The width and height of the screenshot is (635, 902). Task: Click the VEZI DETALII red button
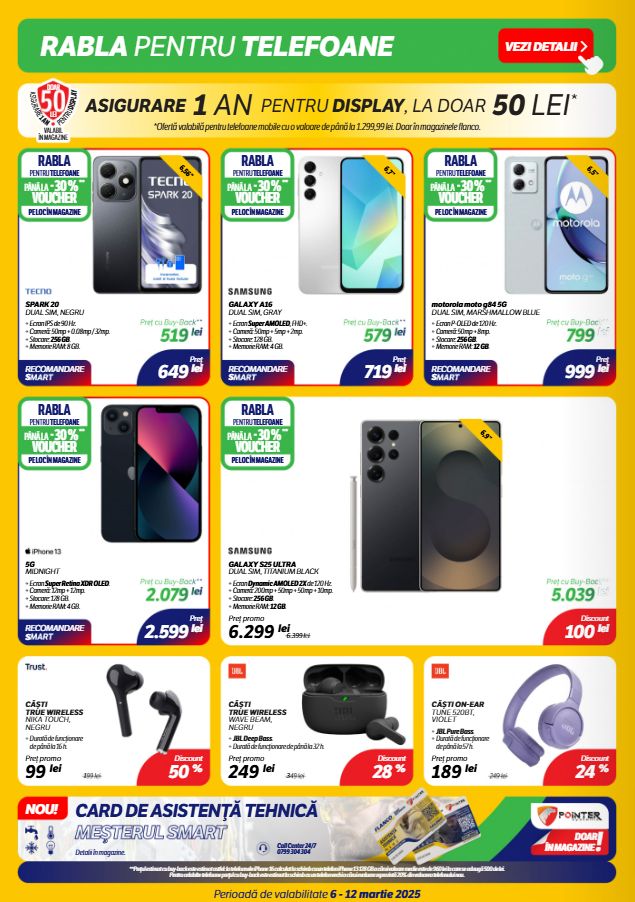(545, 46)
